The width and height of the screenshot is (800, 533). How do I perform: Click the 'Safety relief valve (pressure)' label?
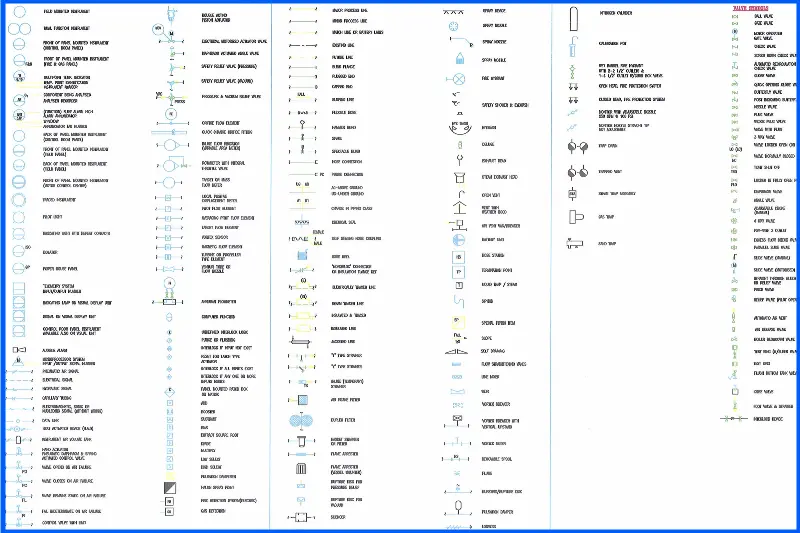tap(229, 66)
